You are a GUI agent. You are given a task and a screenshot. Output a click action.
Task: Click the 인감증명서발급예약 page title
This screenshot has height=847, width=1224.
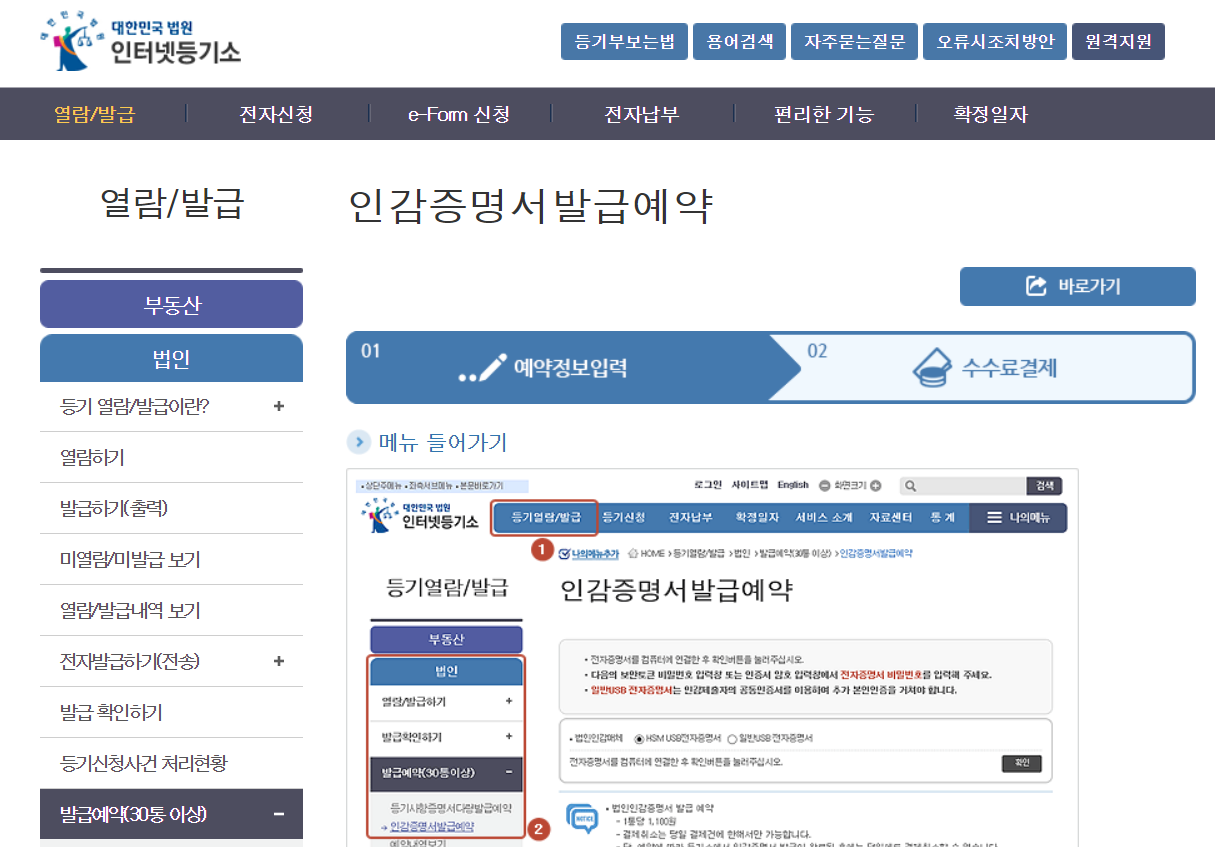tap(531, 206)
